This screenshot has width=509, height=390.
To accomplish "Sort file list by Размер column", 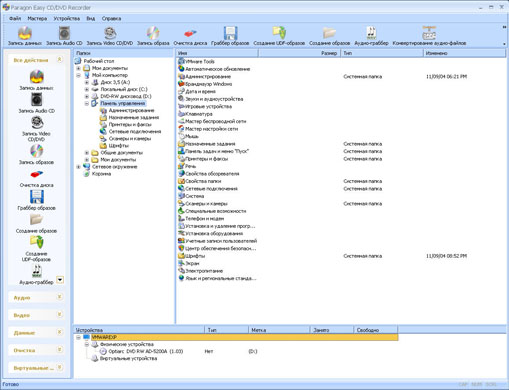I will click(x=299, y=53).
